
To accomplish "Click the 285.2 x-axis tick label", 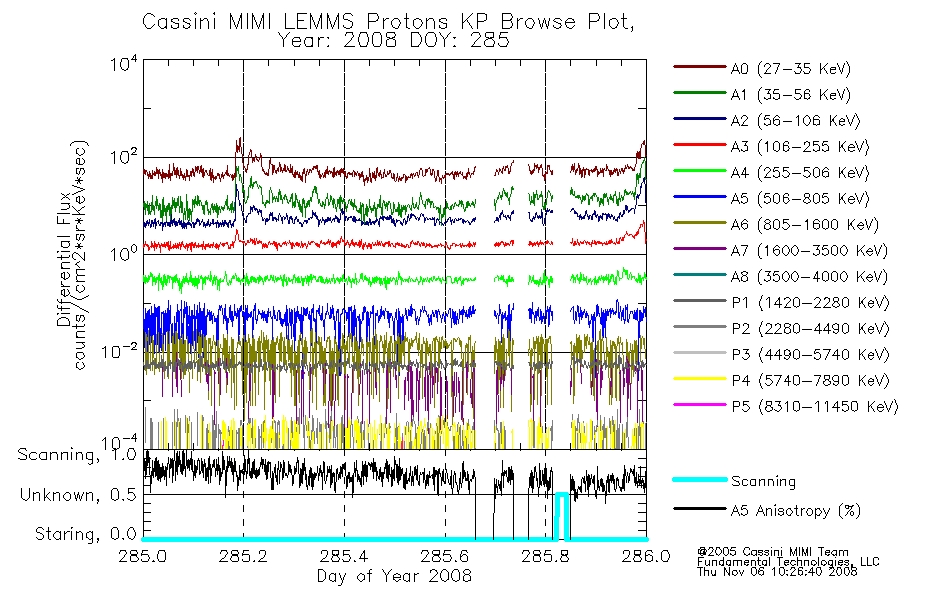I will point(243,556).
